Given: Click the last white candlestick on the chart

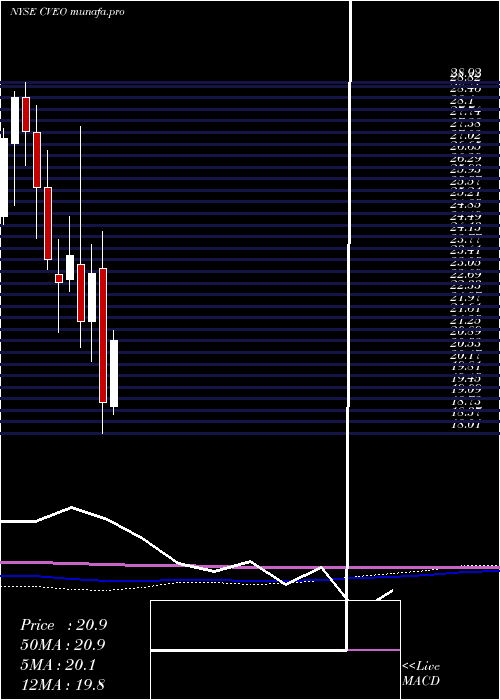Looking at the screenshot, I should coord(114,373).
